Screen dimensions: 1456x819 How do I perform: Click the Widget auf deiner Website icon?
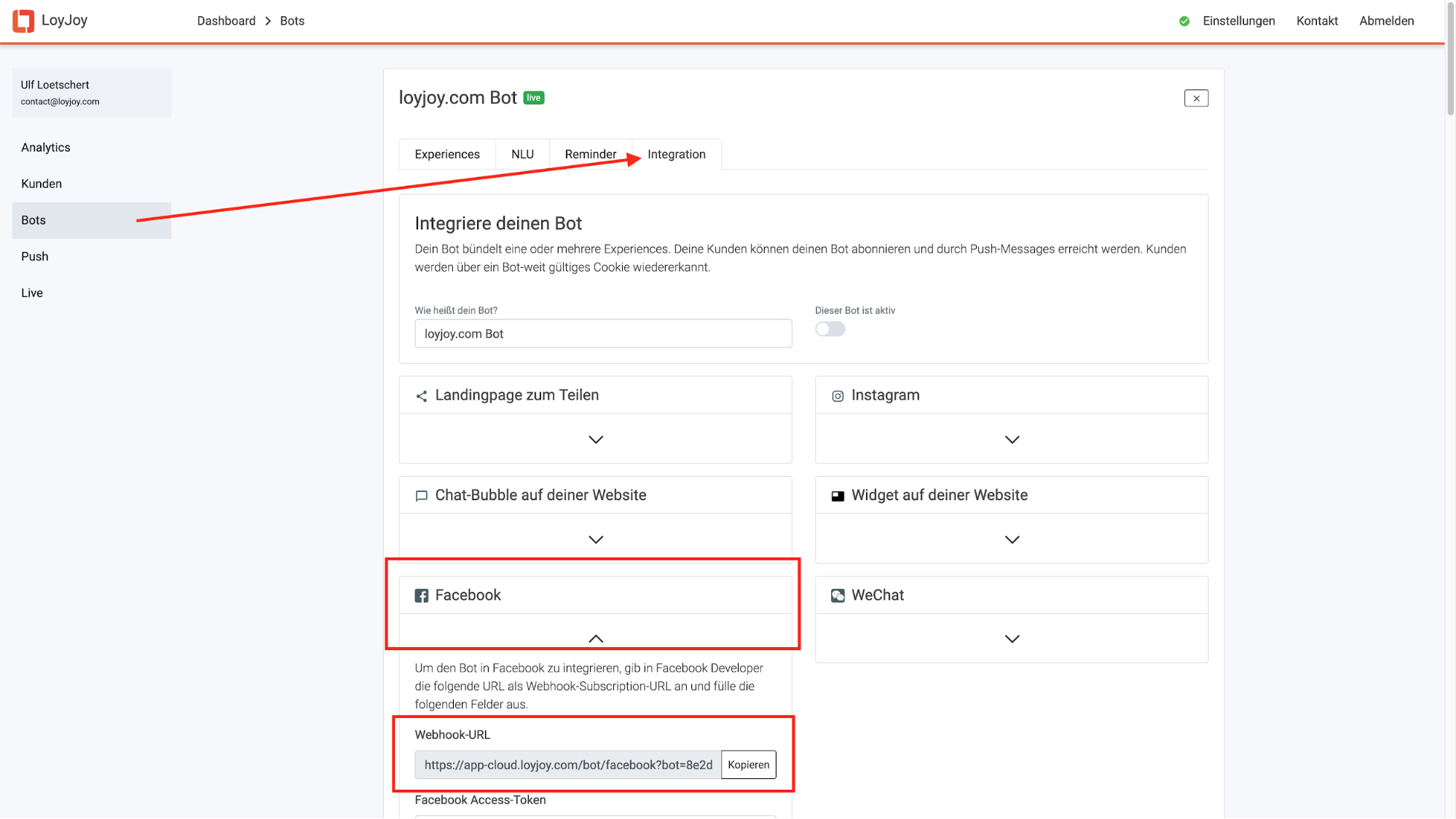tap(838, 496)
